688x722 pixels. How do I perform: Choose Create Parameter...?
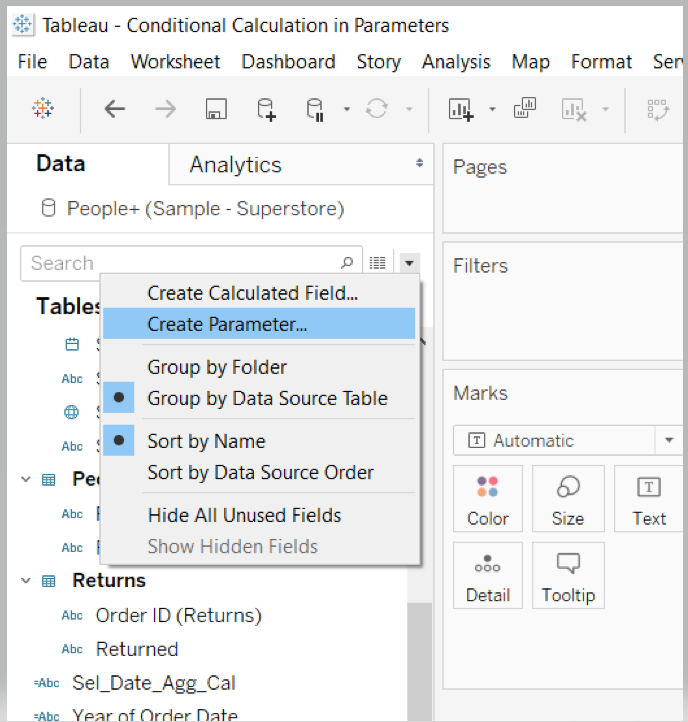coord(259,324)
